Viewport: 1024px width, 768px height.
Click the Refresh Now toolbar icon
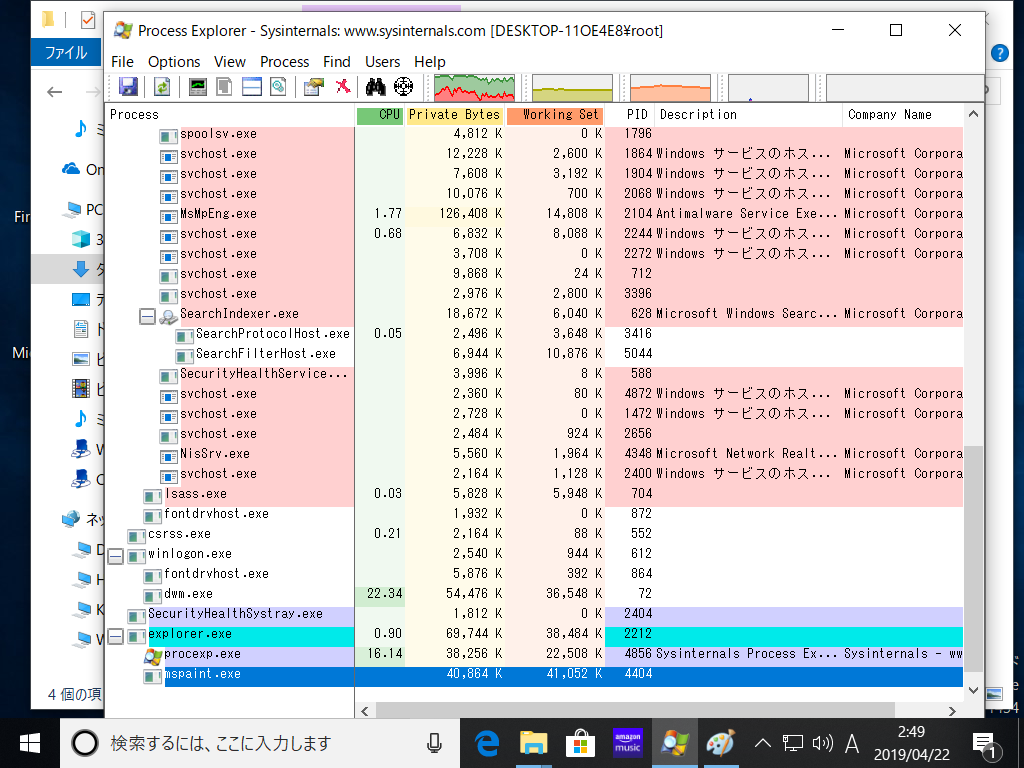(162, 86)
